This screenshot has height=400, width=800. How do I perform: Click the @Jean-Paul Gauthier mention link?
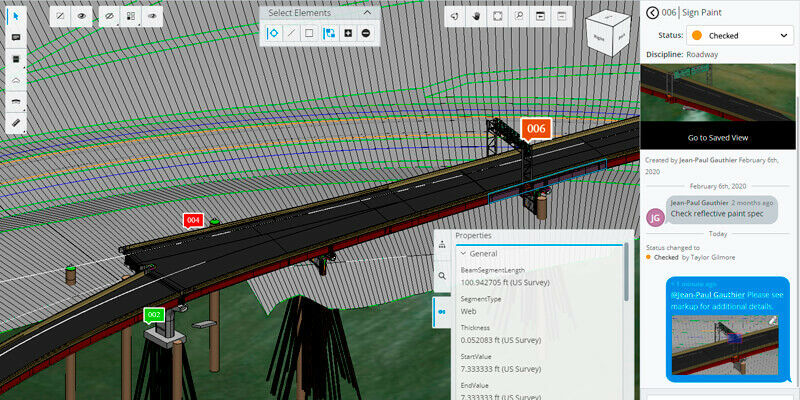tap(708, 295)
